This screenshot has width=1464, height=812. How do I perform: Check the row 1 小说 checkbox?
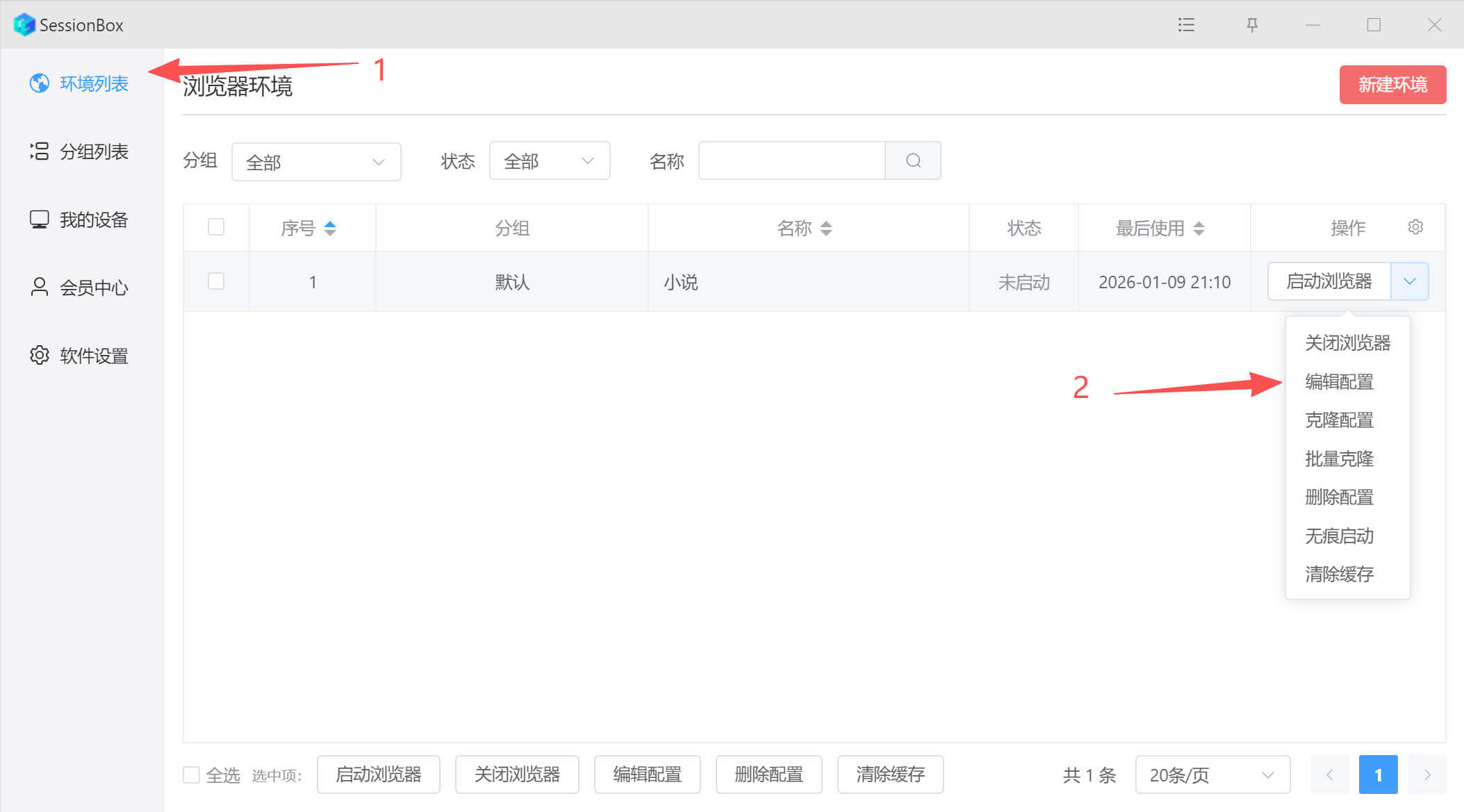pyautogui.click(x=216, y=281)
